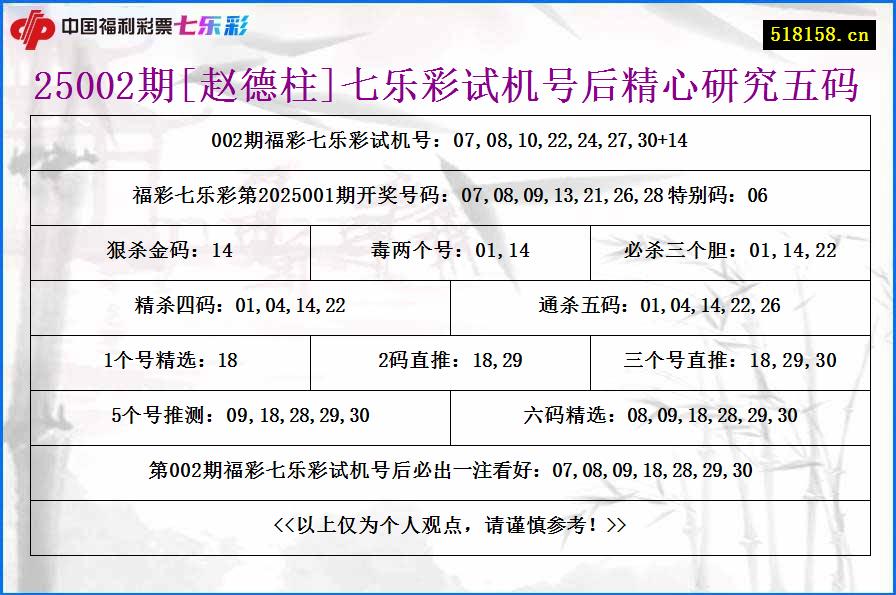Select the 002期福彩七乐彩试机号 header row

click(448, 141)
